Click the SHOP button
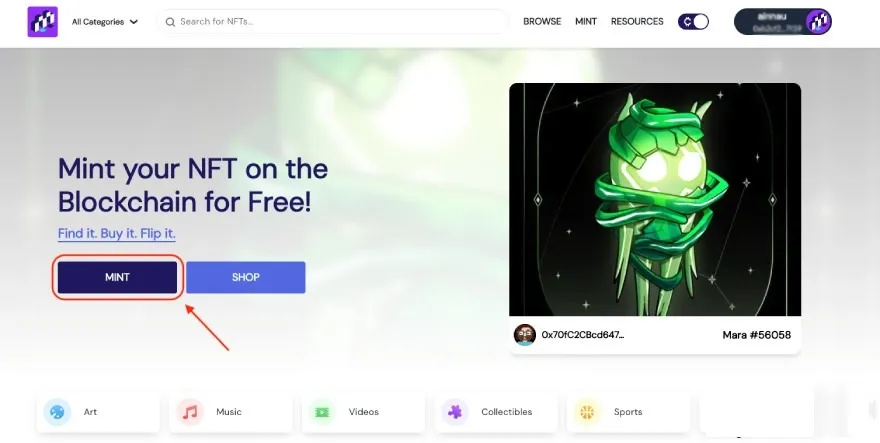The height and width of the screenshot is (443, 880). point(246,277)
